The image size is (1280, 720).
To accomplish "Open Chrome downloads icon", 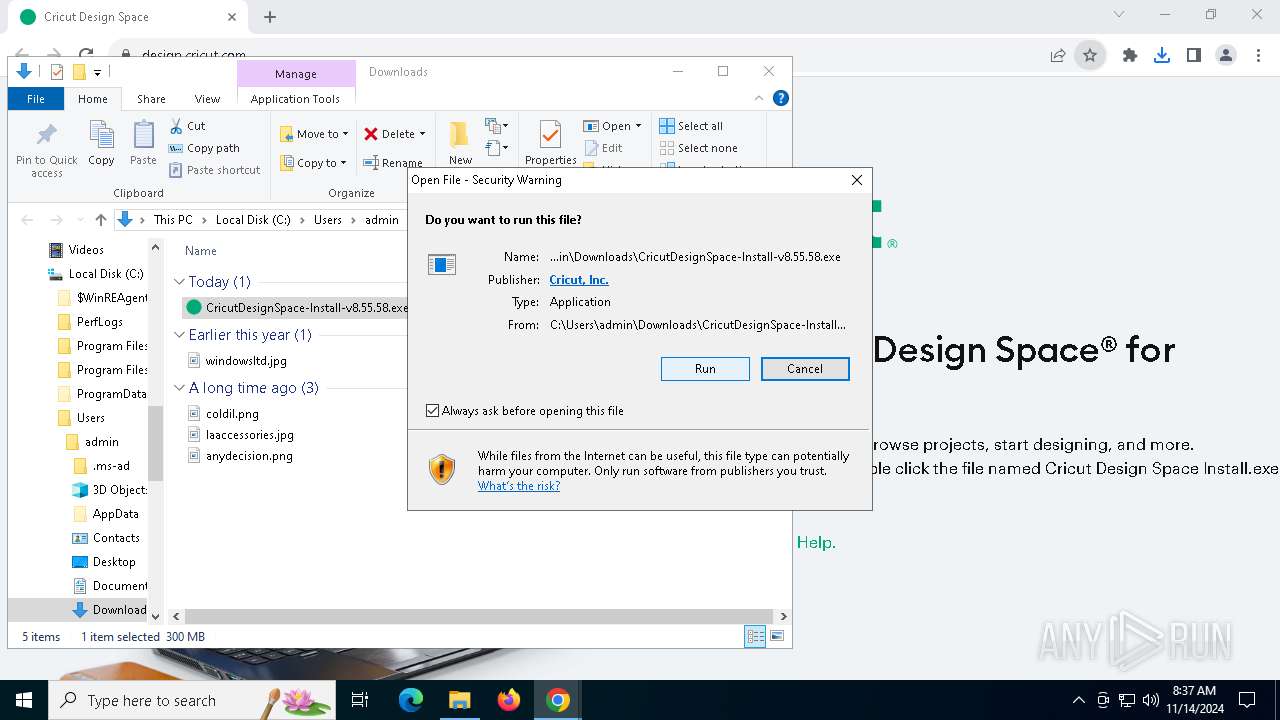I will (x=1162, y=56).
